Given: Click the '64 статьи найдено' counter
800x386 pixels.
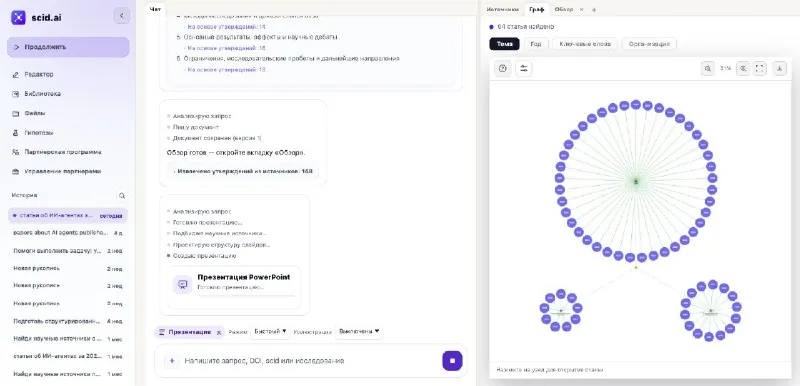Looking at the screenshot, I should (x=526, y=27).
